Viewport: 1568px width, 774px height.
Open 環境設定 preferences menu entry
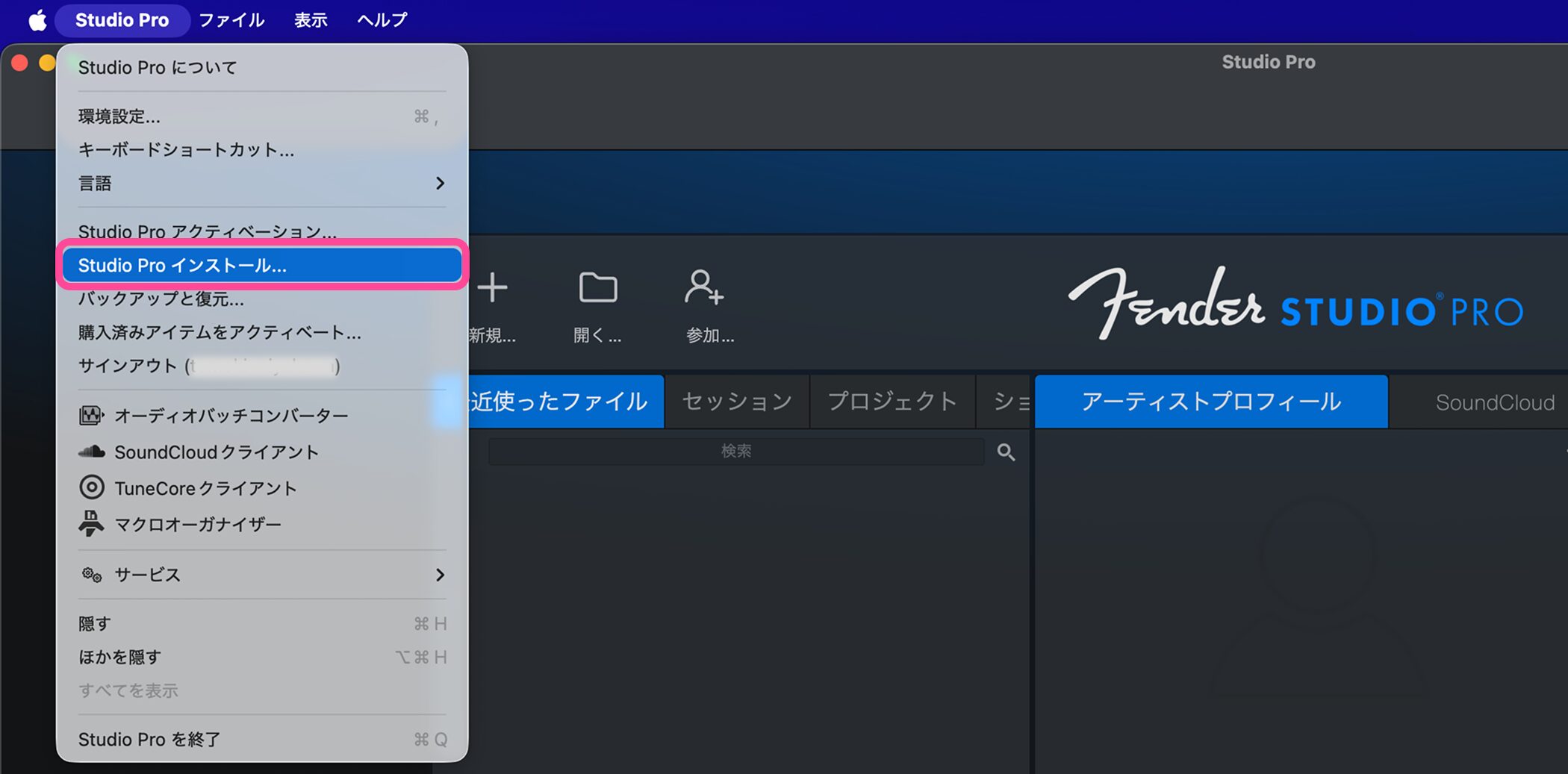[x=119, y=116]
